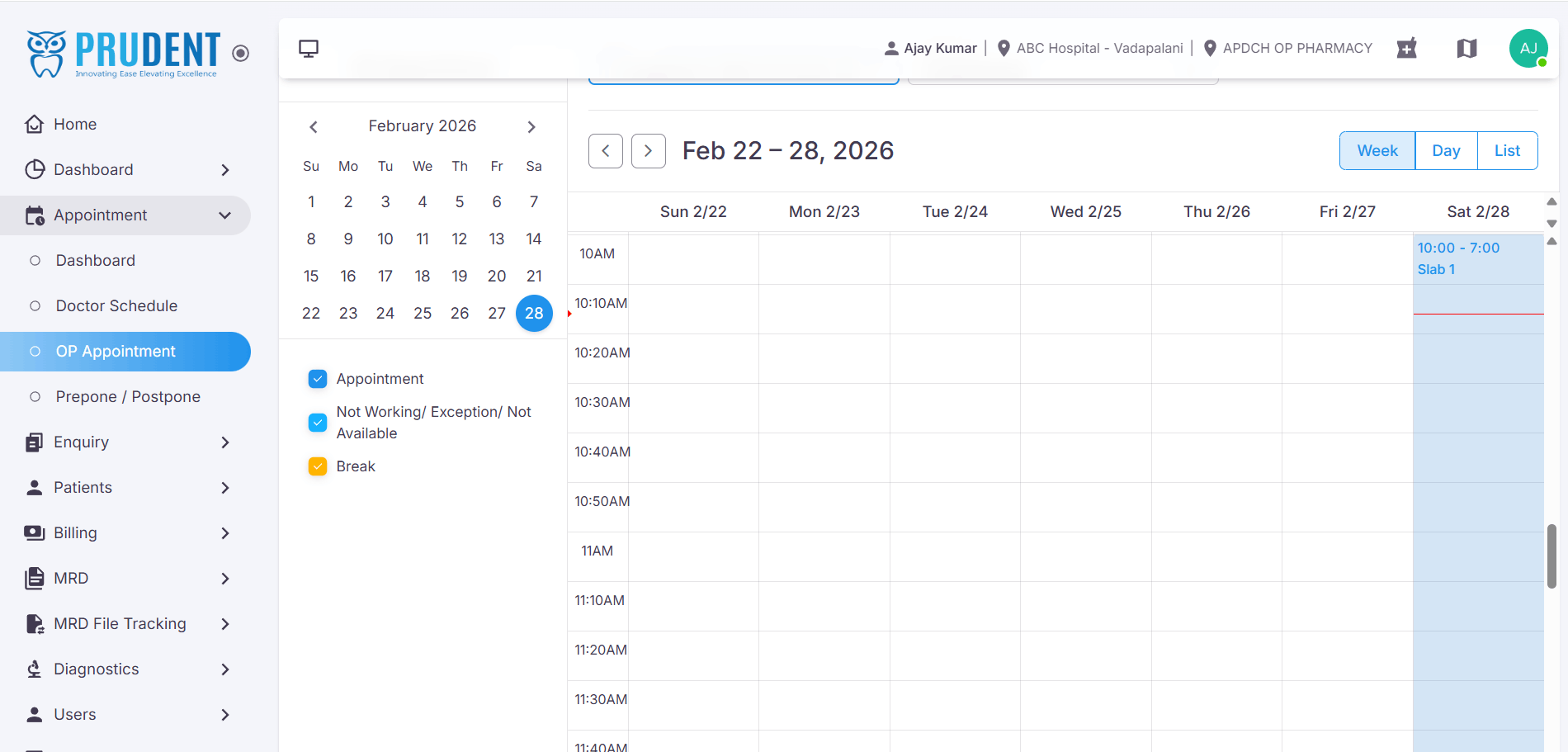Switch to Day view tab
Screen dimensions: 1568x752
point(1446,151)
